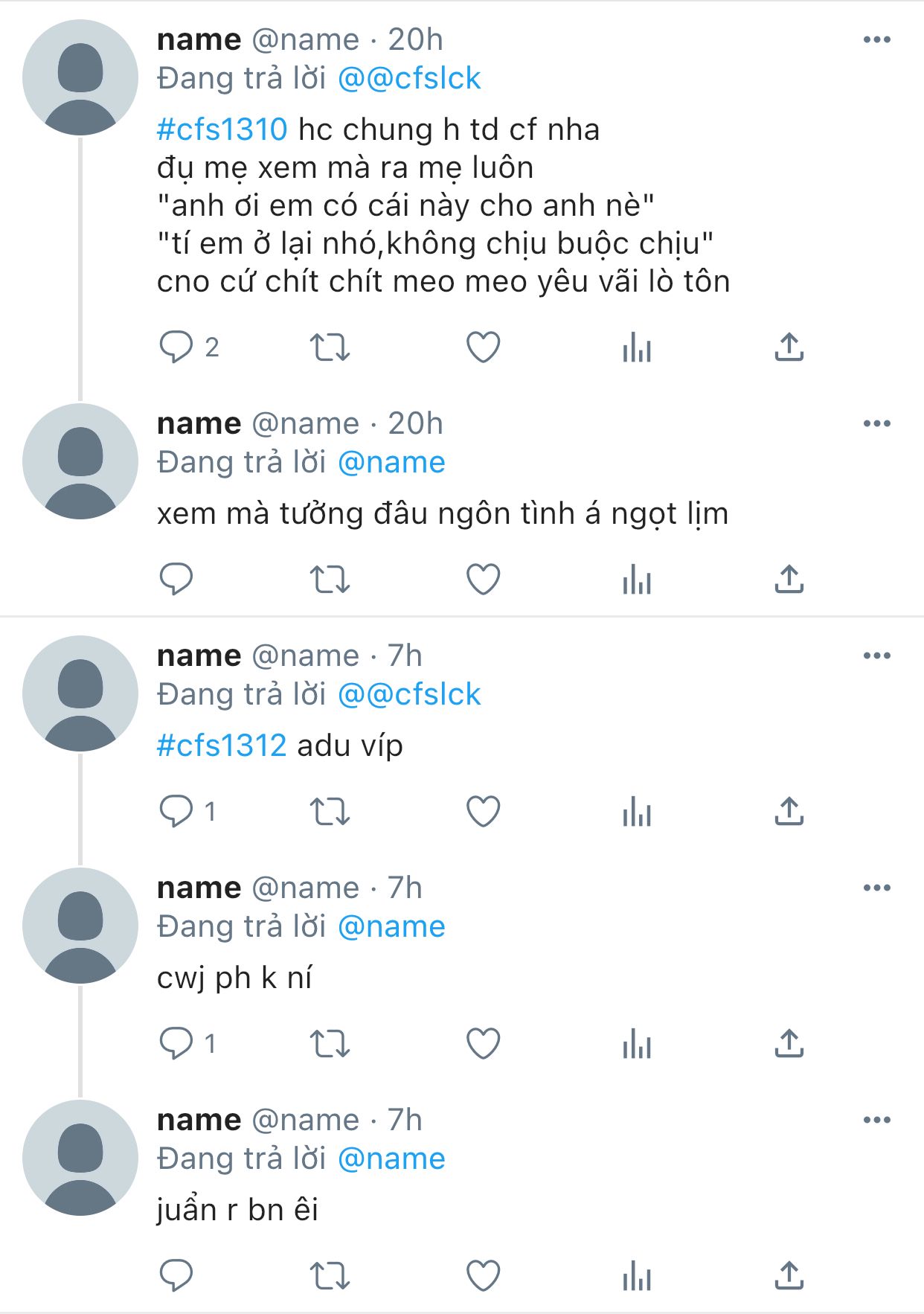
Task: View analytics for 'juẩn r bn êi' tweet
Action: pyautogui.click(x=637, y=1276)
